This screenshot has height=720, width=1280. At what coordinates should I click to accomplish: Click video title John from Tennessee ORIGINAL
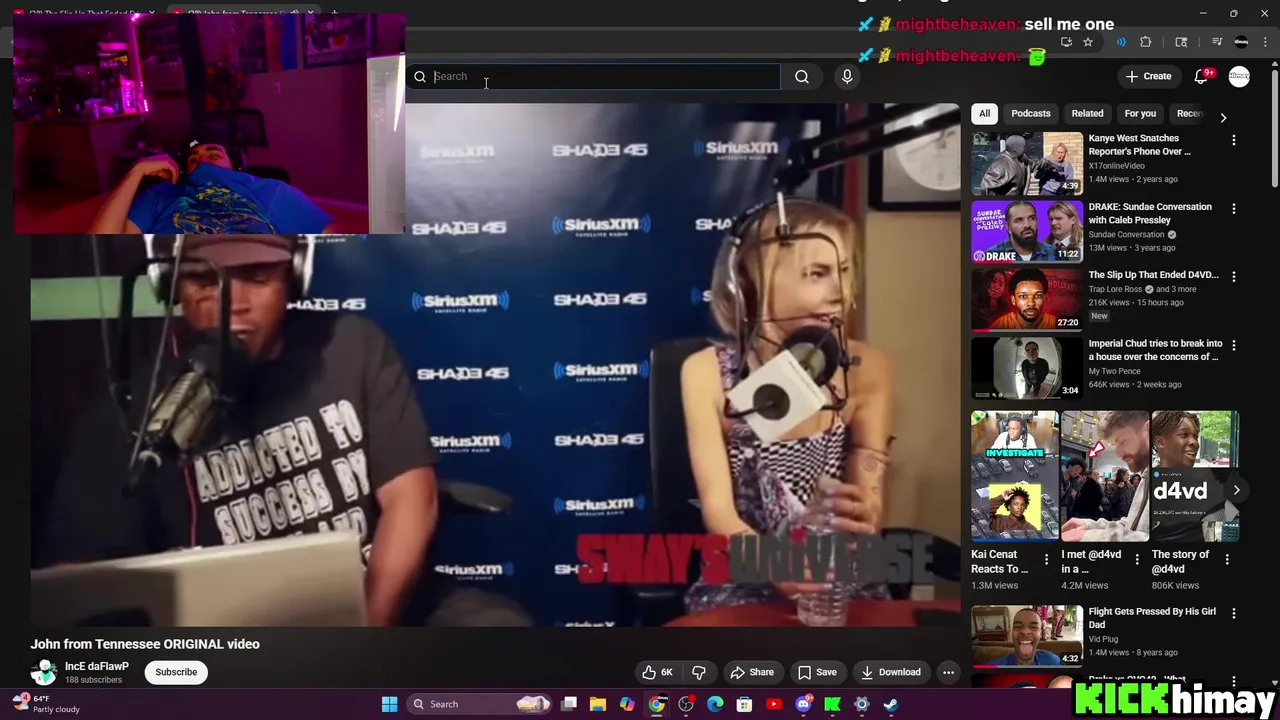(x=145, y=644)
